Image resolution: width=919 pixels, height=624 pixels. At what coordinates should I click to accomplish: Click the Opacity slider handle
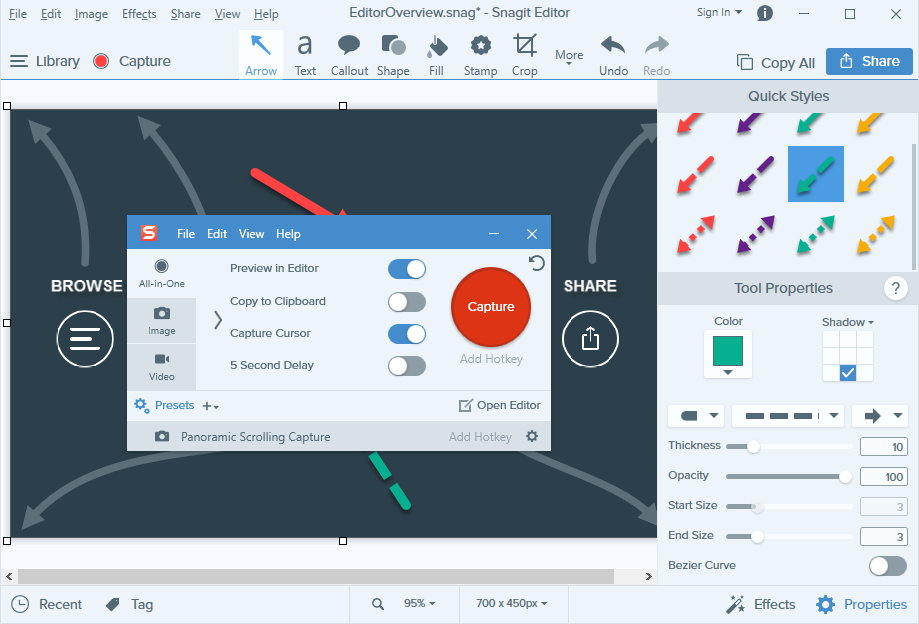tap(845, 476)
